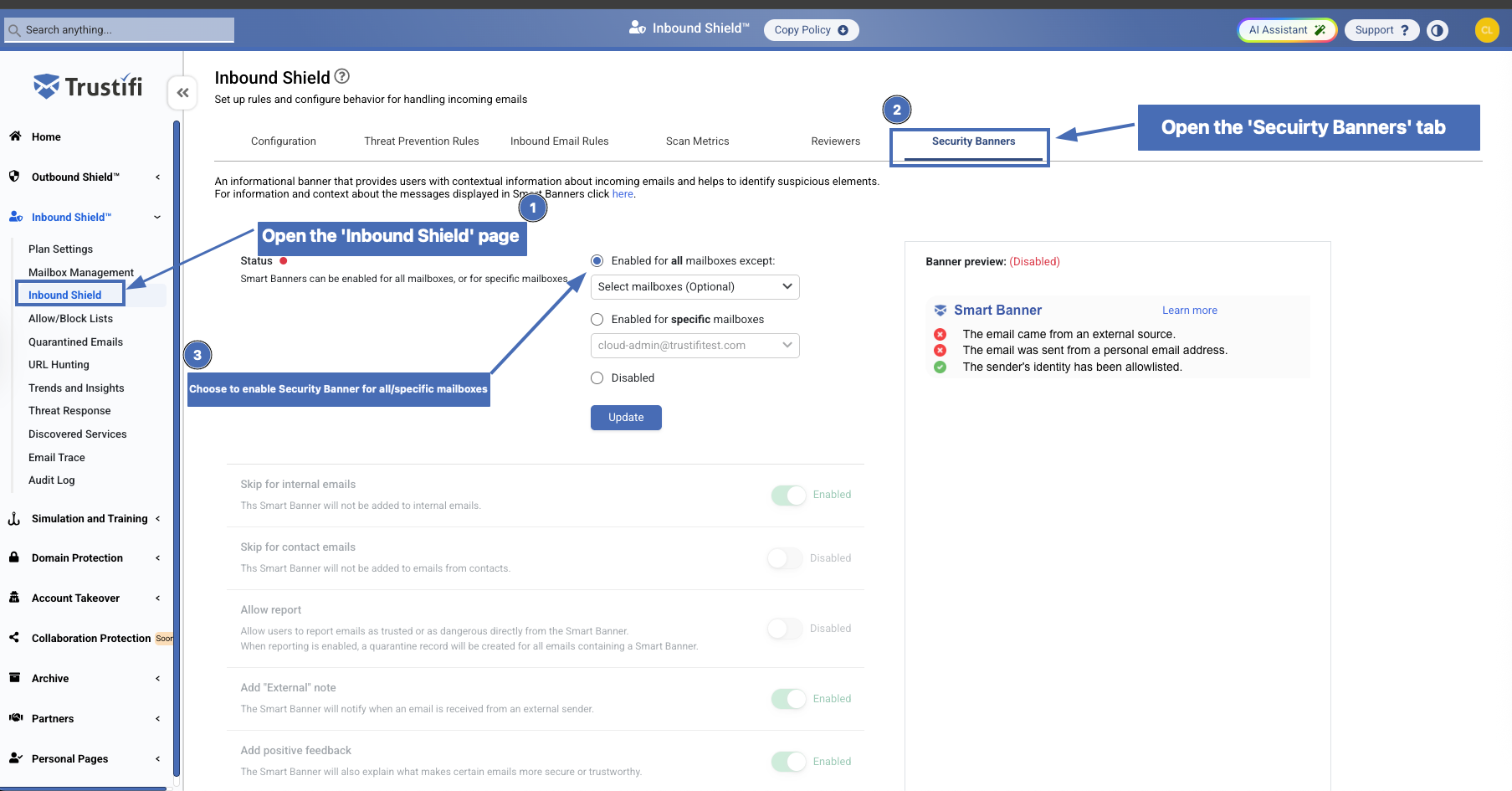Image resolution: width=1512 pixels, height=791 pixels.
Task: Click the sidebar vertical scrollbar
Action: 177,448
